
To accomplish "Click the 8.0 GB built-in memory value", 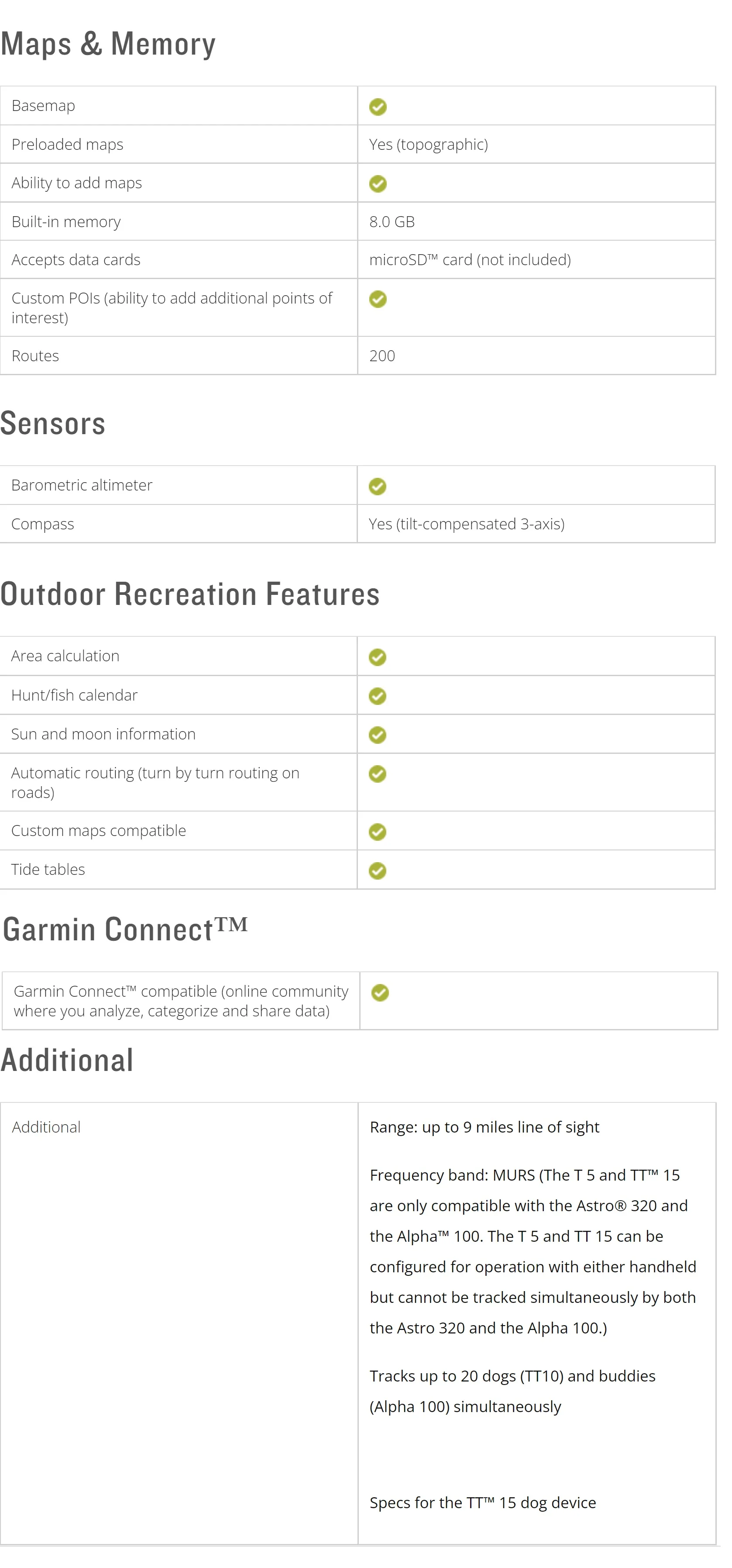I will click(392, 221).
